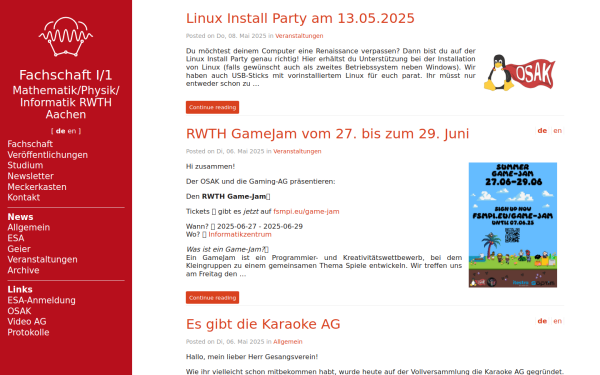Screen dimensions: 600x375
Task: Click 'Der OSAK und die Gaming-AG präsentieren:' line
Action: click(x=261, y=181)
